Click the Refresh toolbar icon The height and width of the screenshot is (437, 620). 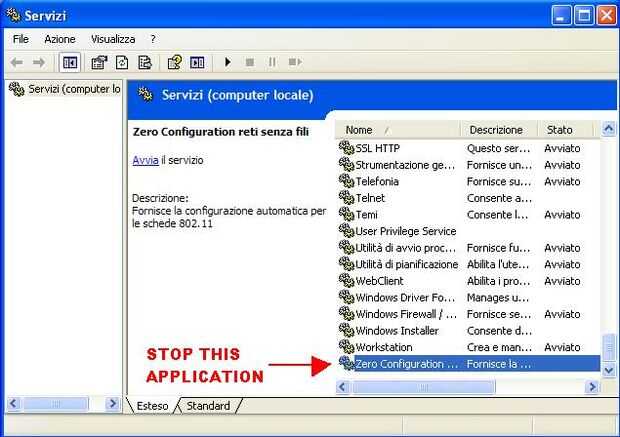(122, 62)
